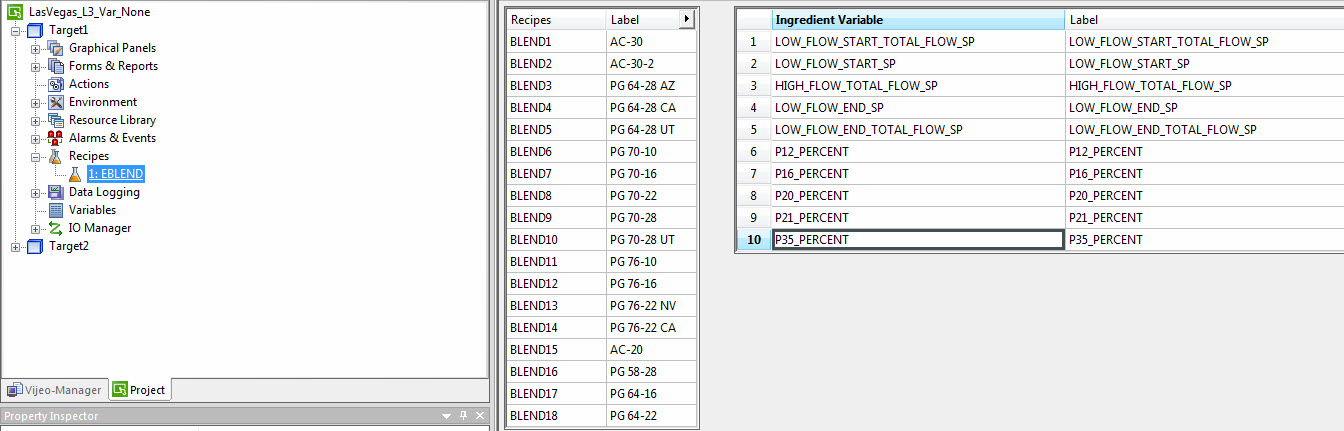
Task: Click the Target1 node icon
Action: [35, 30]
